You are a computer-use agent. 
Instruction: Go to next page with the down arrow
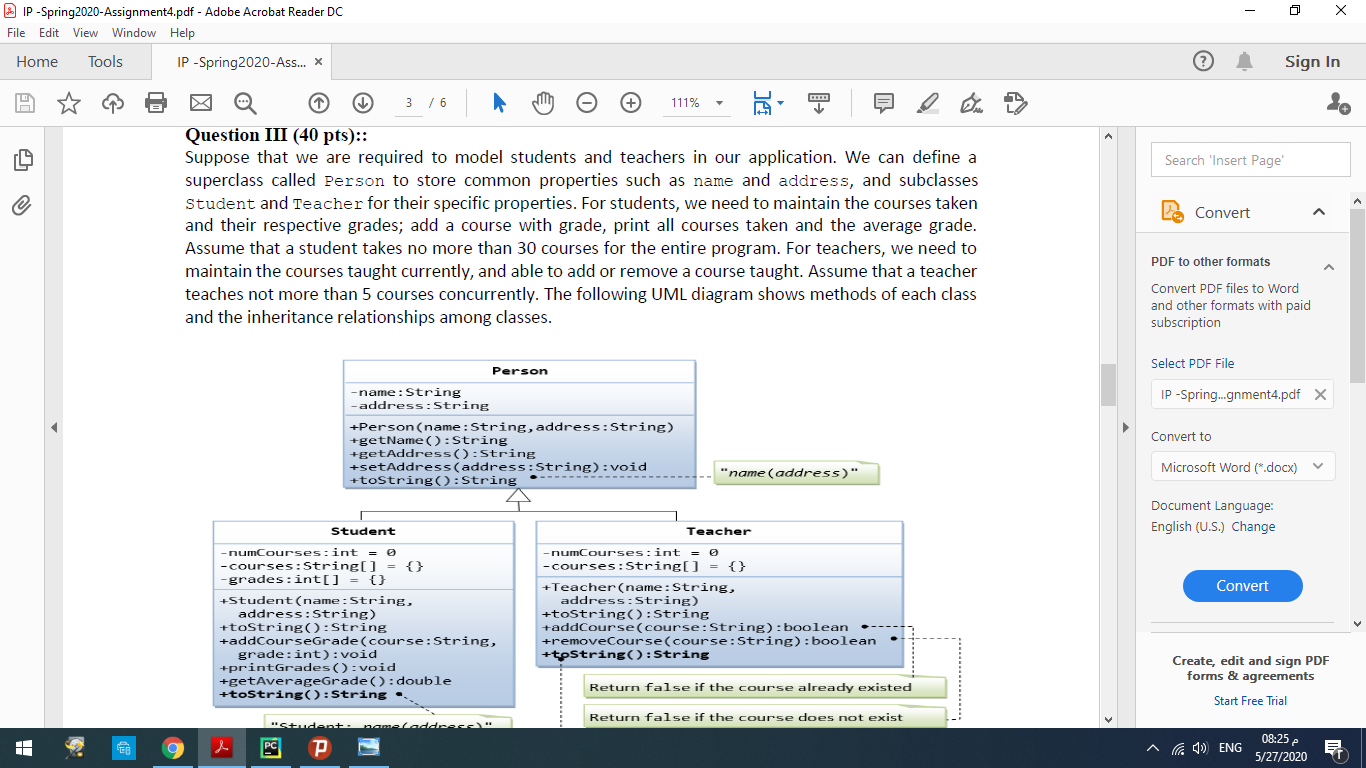(362, 103)
